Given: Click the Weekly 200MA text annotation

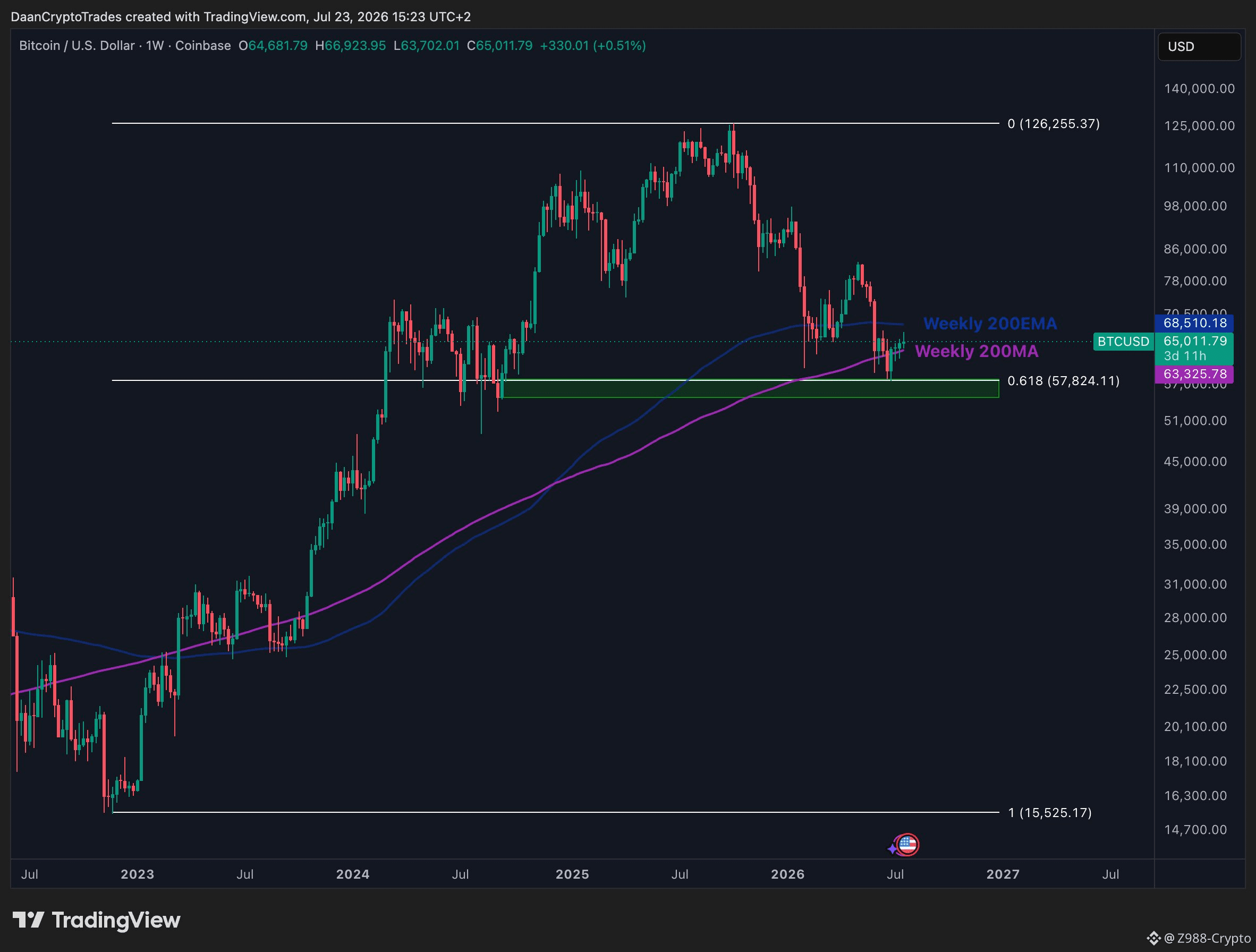Looking at the screenshot, I should (977, 351).
